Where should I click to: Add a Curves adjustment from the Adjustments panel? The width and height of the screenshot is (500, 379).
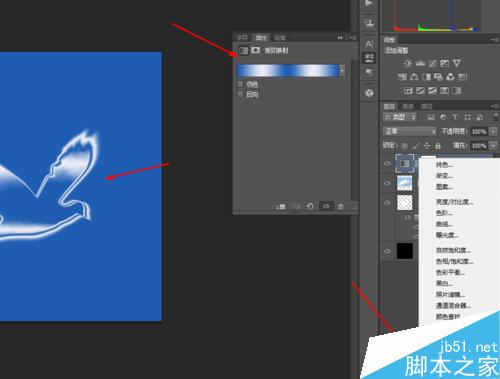click(432, 63)
